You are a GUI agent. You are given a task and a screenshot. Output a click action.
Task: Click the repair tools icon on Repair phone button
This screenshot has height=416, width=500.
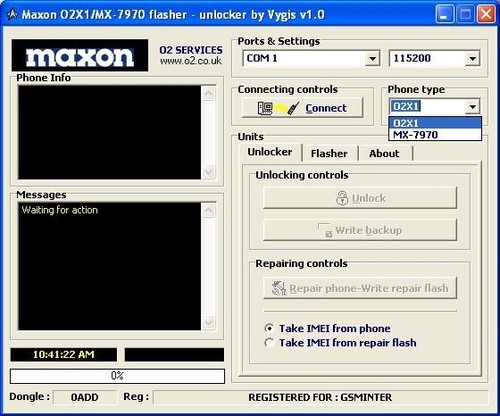click(279, 288)
